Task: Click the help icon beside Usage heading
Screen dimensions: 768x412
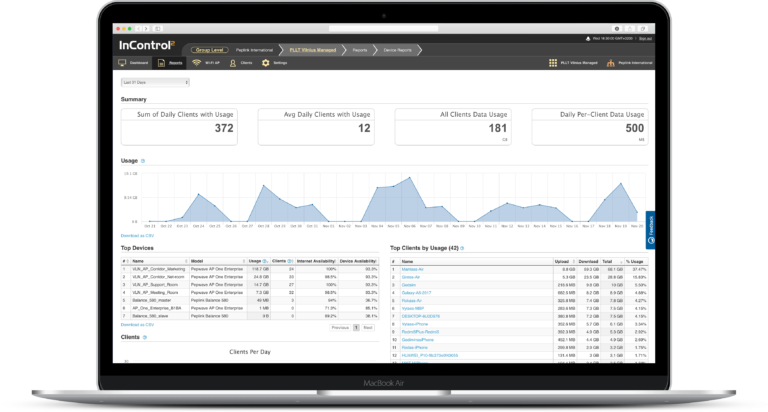Action: (143, 161)
